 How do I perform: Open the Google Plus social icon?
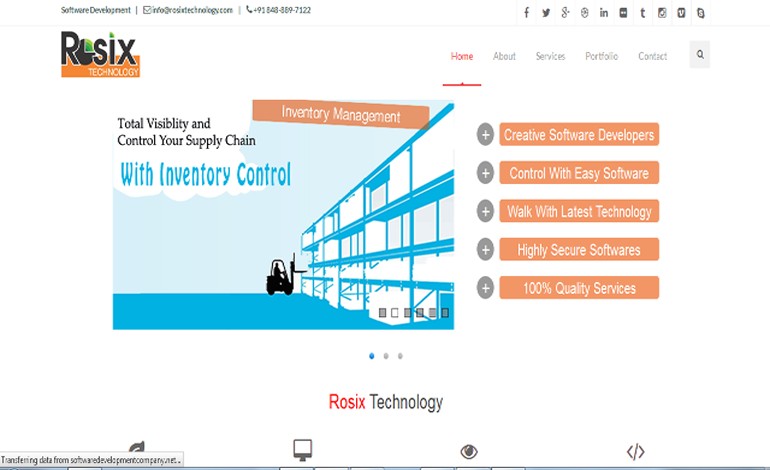[x=565, y=13]
